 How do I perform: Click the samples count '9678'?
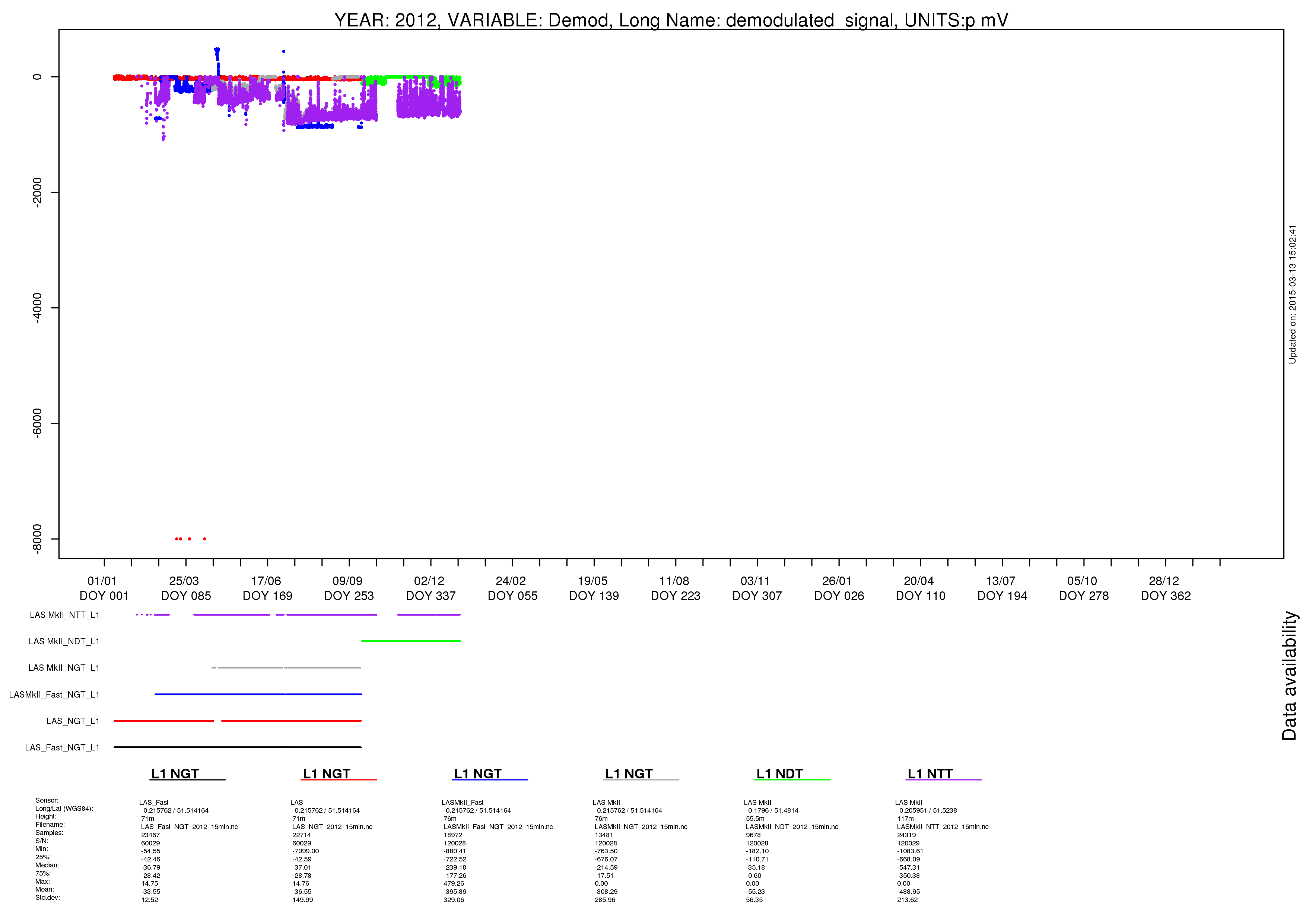tap(753, 835)
